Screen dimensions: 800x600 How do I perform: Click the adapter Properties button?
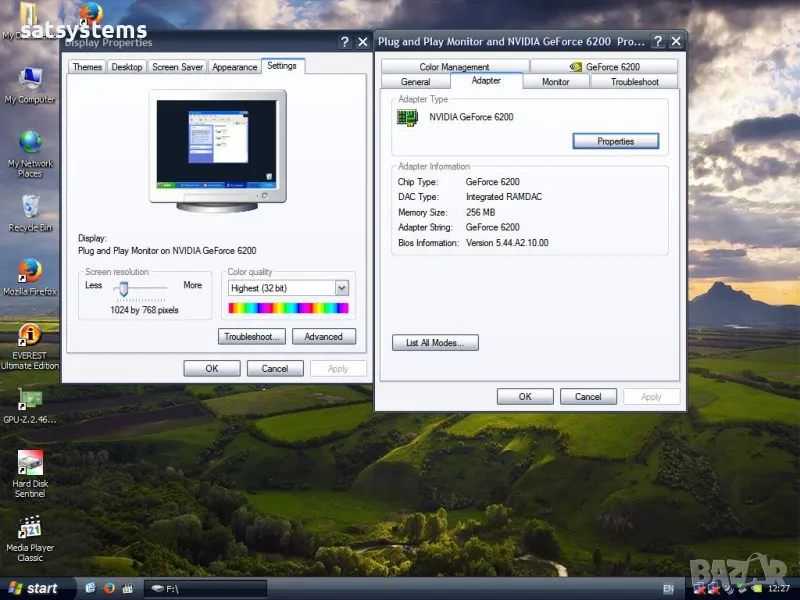coord(615,141)
